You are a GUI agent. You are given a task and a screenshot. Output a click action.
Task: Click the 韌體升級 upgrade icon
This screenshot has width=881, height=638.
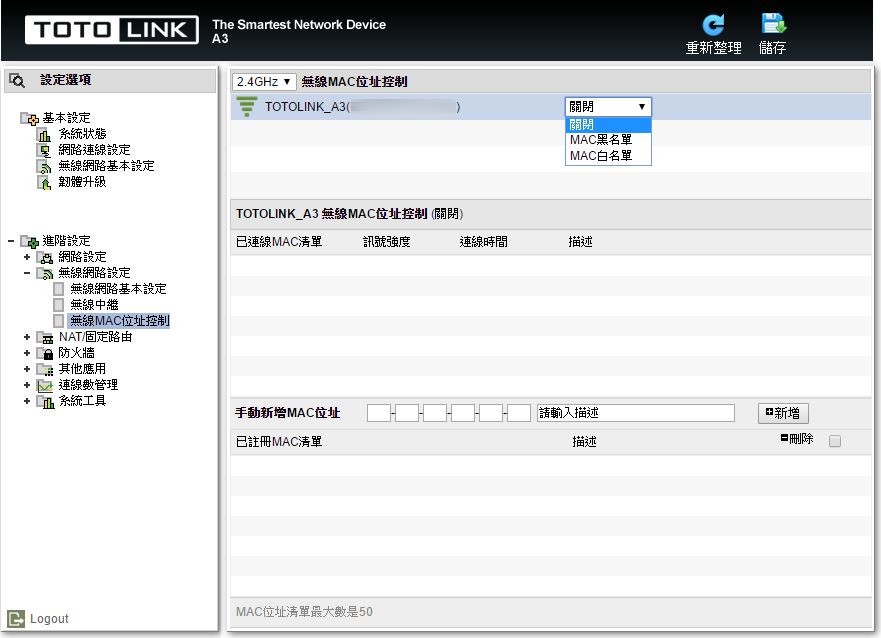(44, 183)
